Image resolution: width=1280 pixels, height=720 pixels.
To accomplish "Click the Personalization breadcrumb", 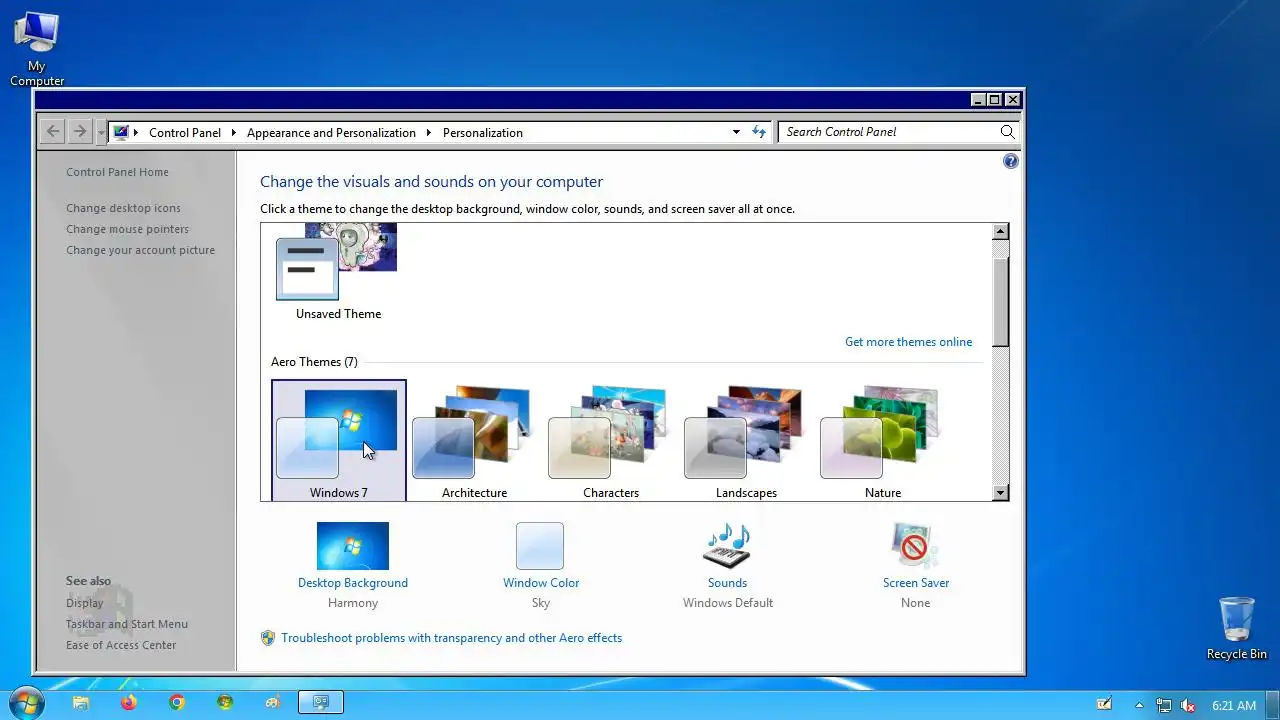I will [x=483, y=132].
